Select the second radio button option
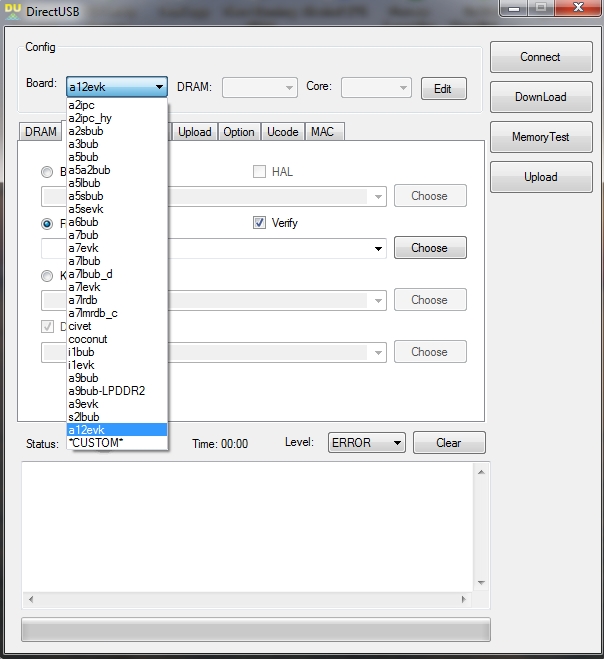604x659 pixels. click(x=47, y=224)
